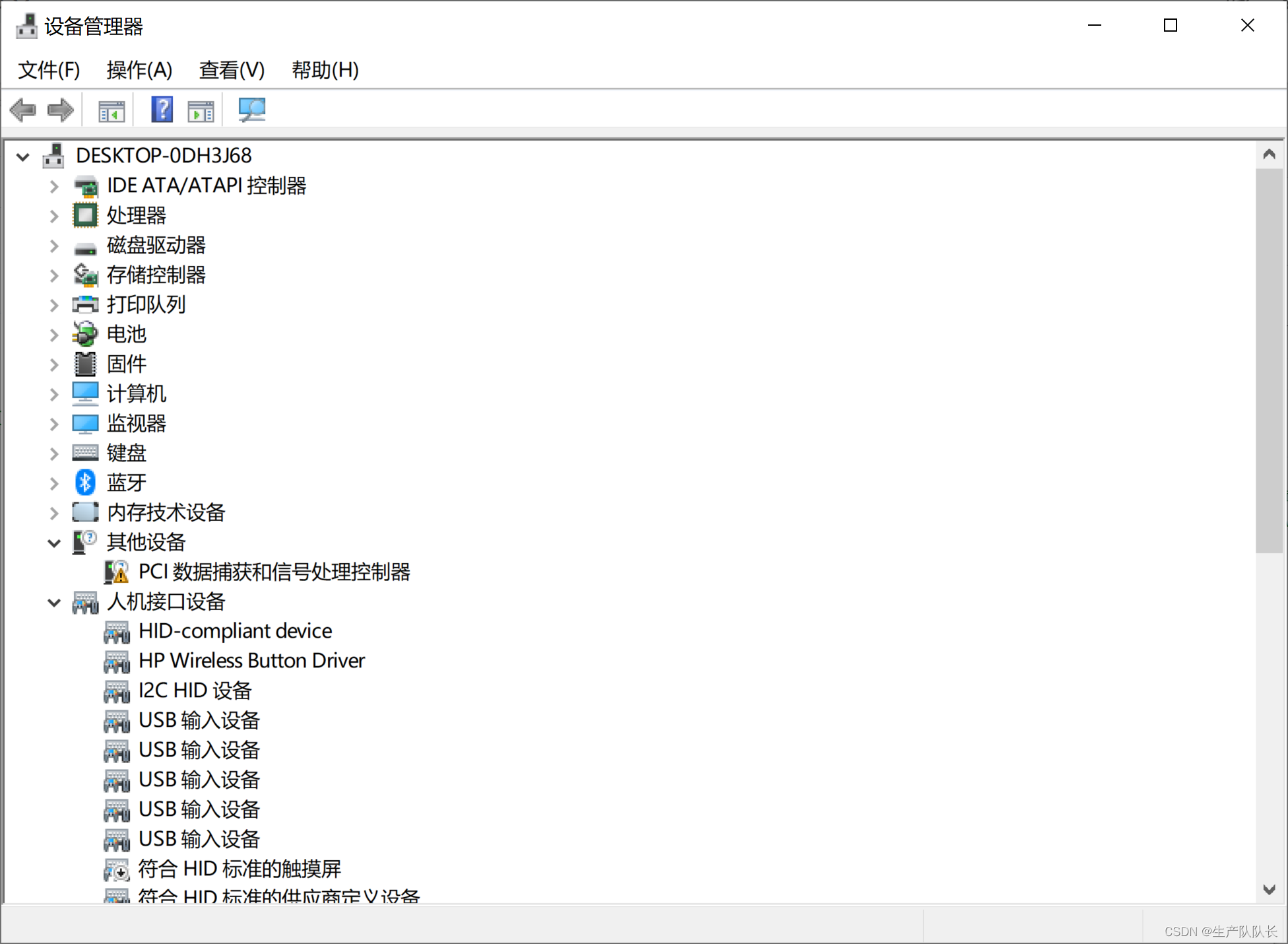This screenshot has height=944, width=1288.
Task: Expand the 磁盘驱动器 category
Action: 54,246
